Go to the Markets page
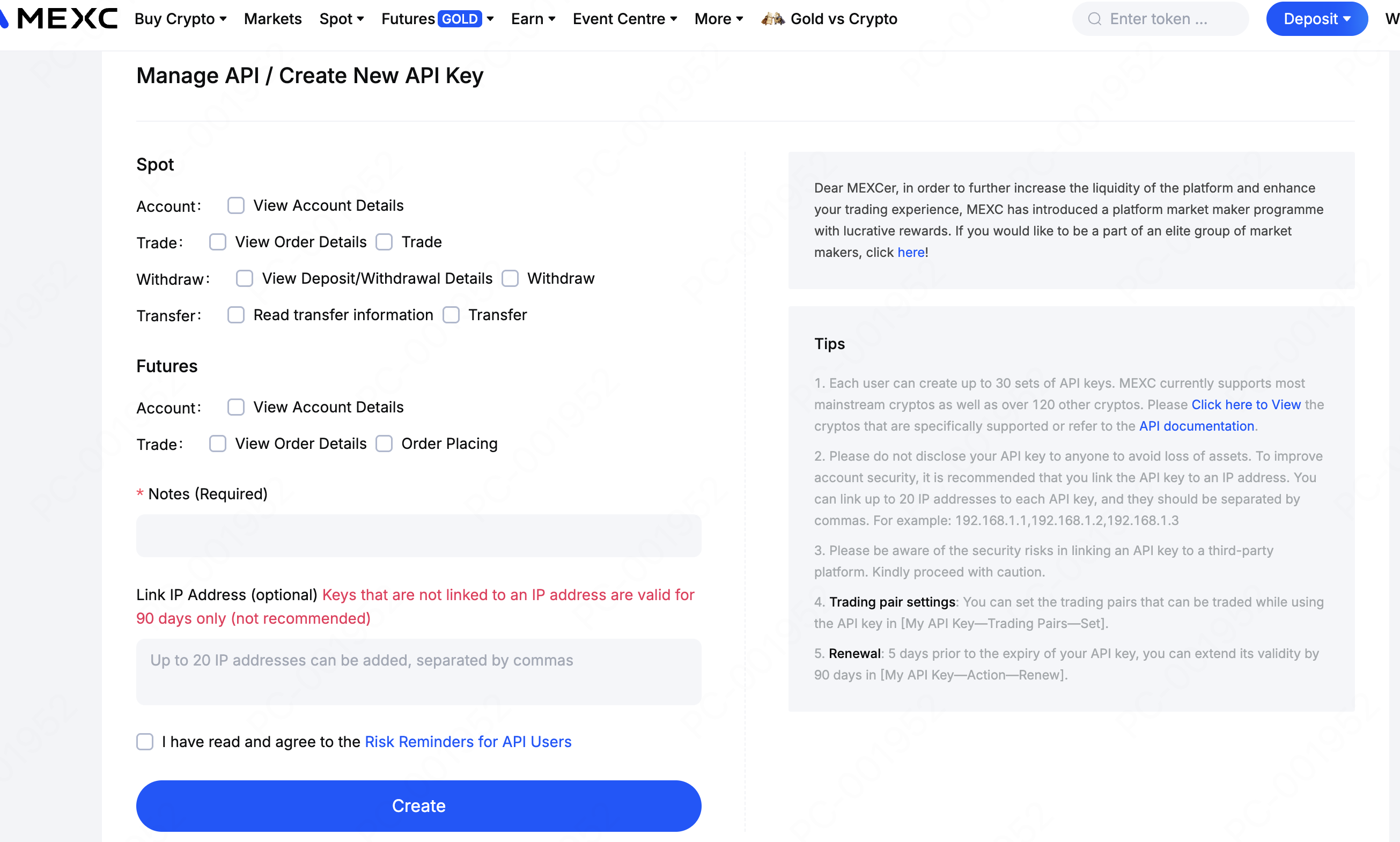 point(272,19)
